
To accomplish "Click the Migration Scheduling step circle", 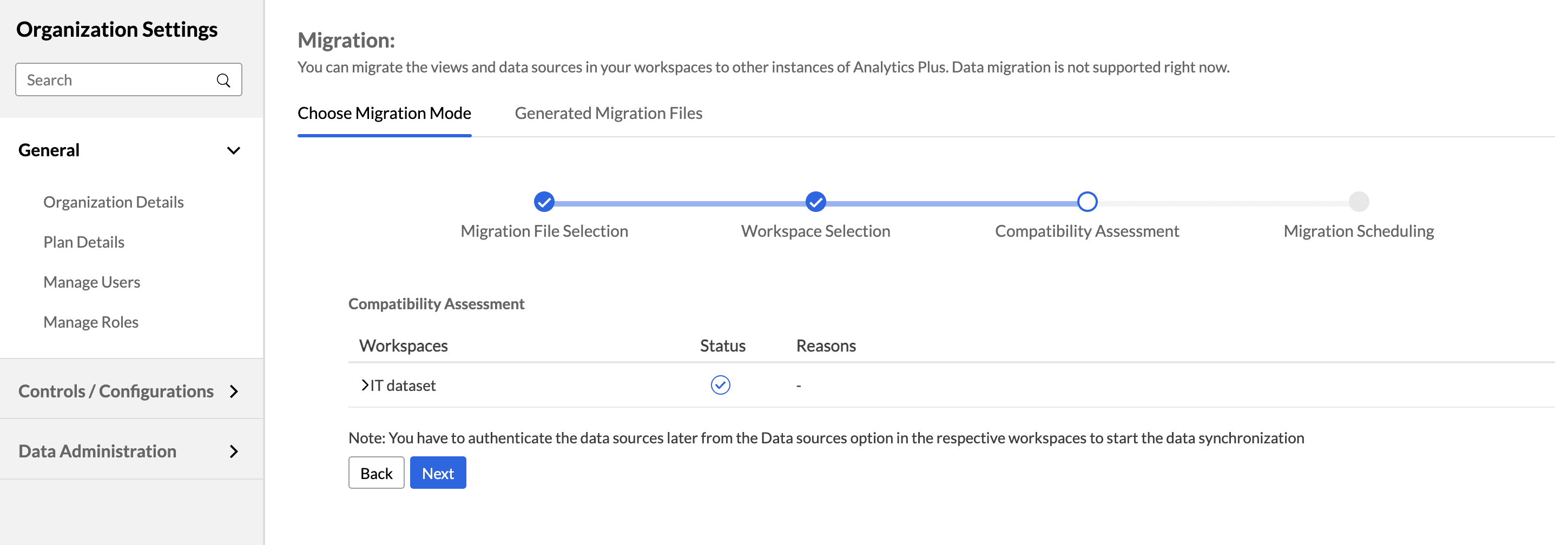I will (x=1358, y=201).
